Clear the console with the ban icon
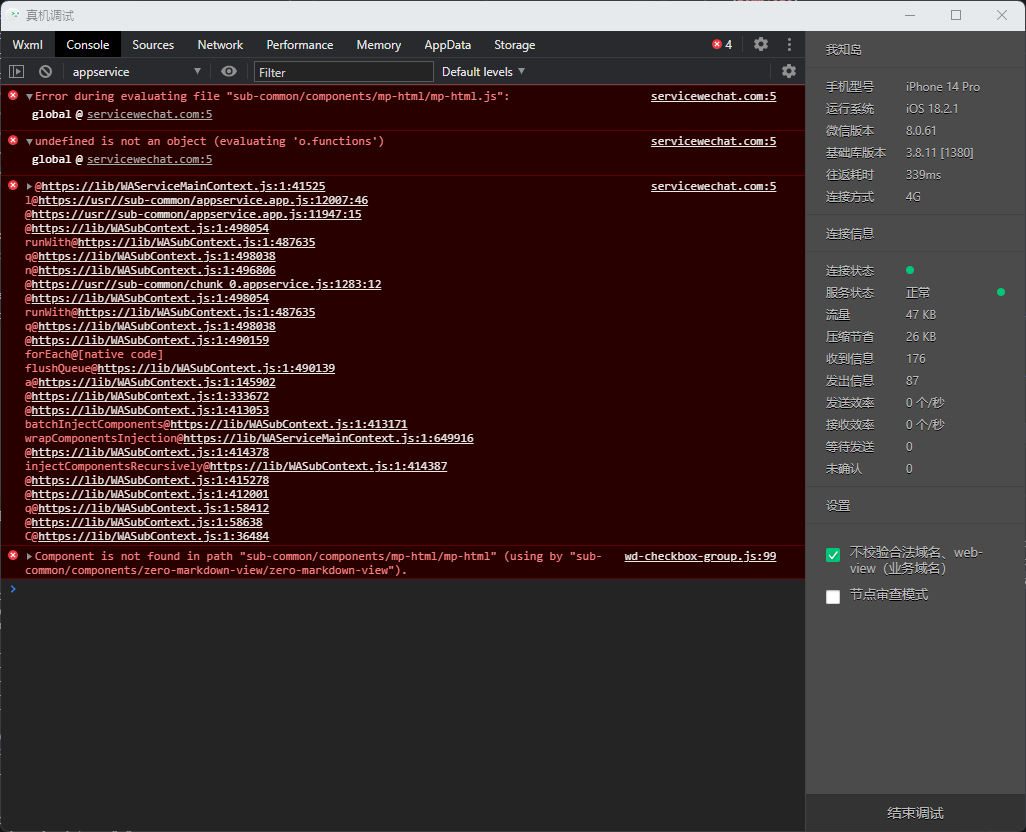Image resolution: width=1026 pixels, height=832 pixels. [45, 71]
